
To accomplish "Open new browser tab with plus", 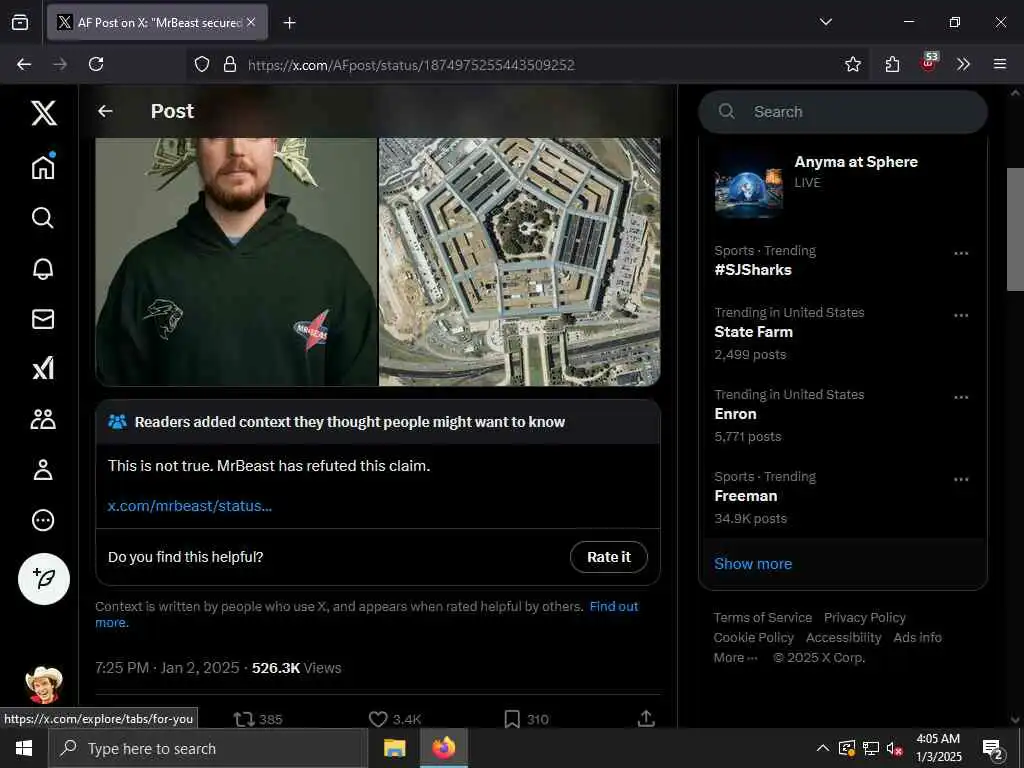I will tap(290, 23).
